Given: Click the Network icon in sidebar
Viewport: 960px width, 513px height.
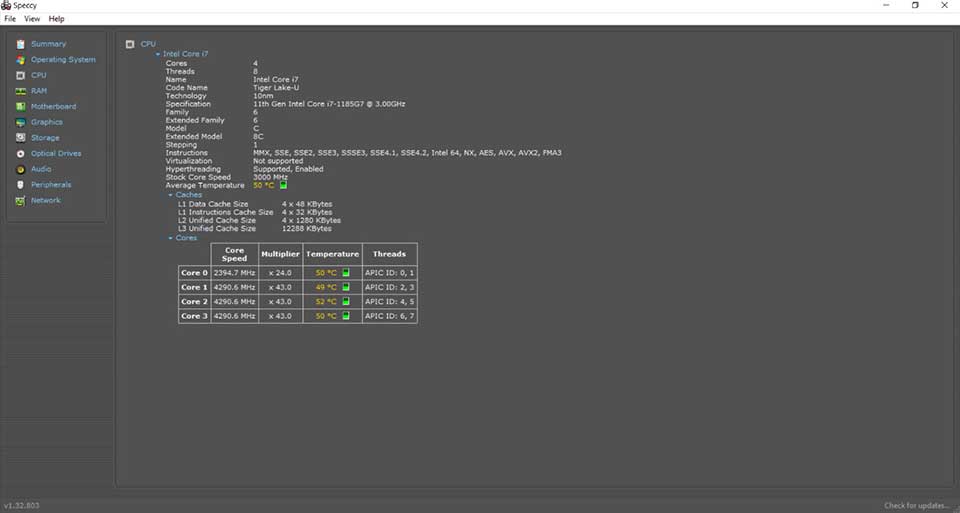Looking at the screenshot, I should (20, 201).
